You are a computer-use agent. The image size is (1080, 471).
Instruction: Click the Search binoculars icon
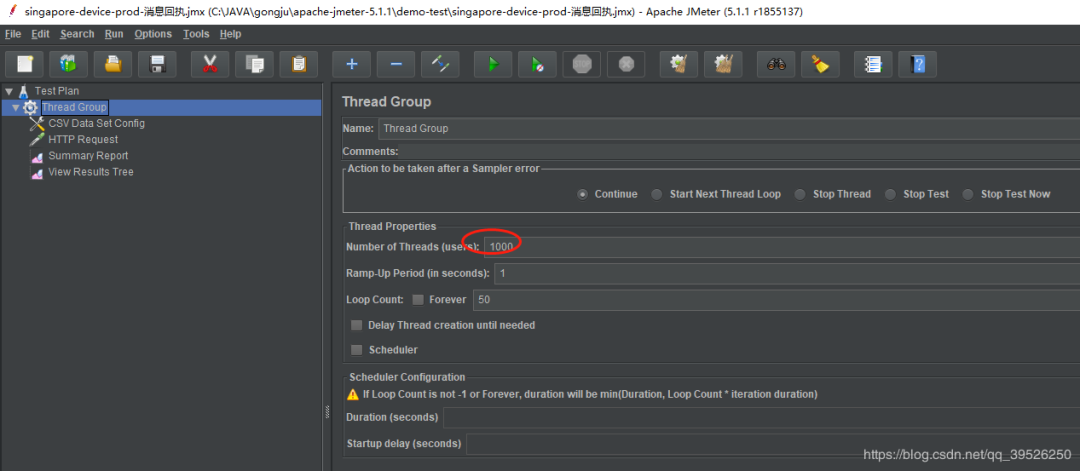tap(777, 64)
